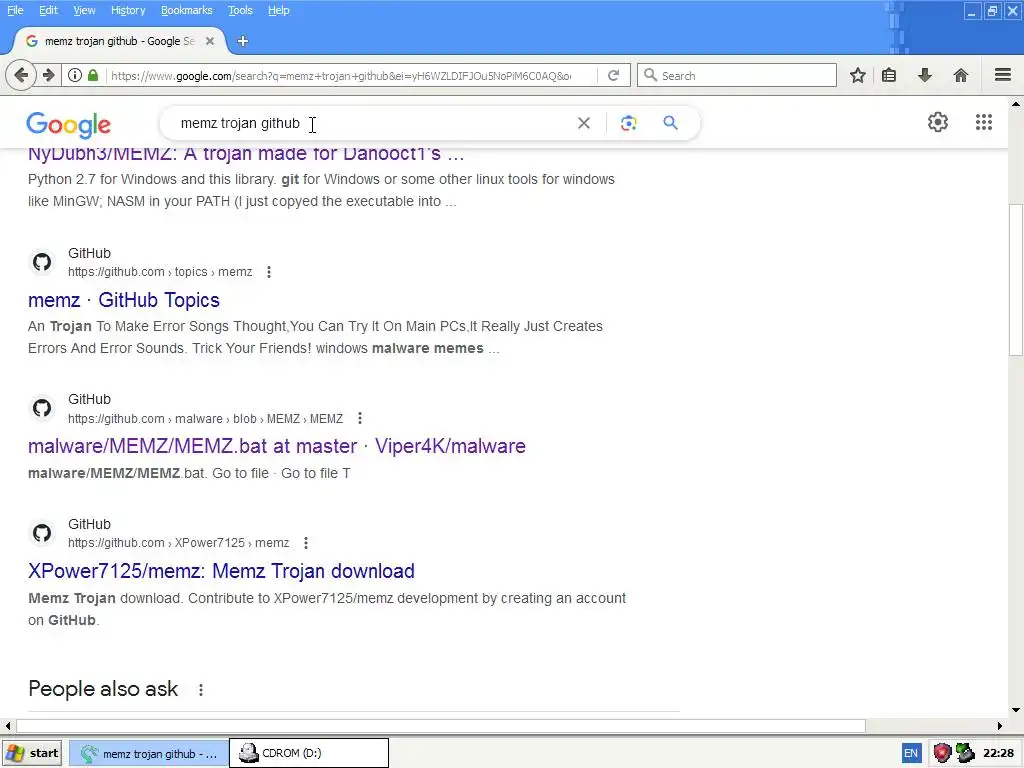This screenshot has height=768, width=1024.
Task: Go back with the browser back arrow
Action: tap(20, 75)
